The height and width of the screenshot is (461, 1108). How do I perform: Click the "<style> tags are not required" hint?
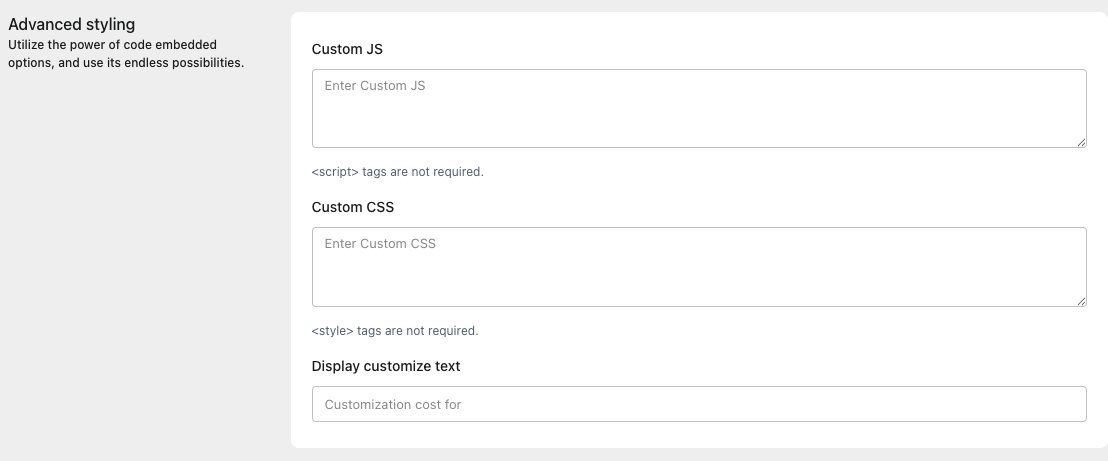pos(395,330)
